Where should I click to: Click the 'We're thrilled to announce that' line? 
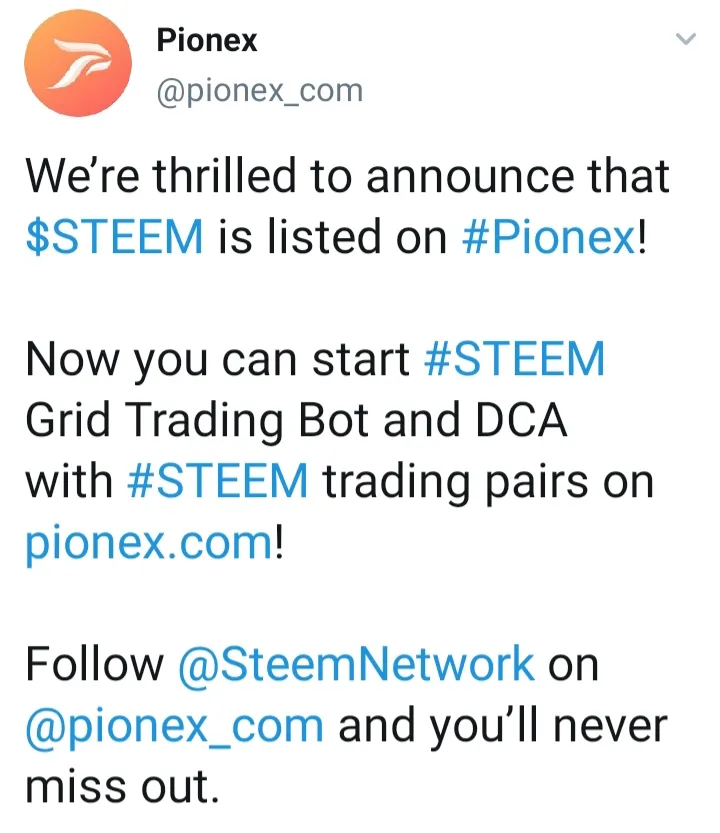[x=347, y=176]
